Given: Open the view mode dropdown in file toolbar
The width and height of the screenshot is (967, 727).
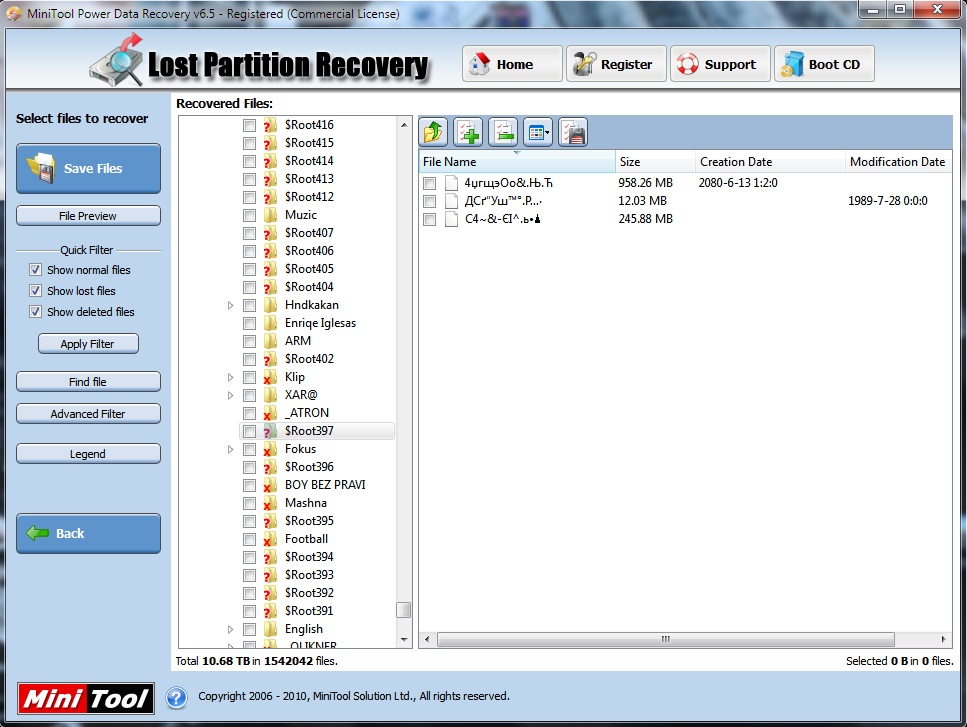Looking at the screenshot, I should (x=538, y=132).
